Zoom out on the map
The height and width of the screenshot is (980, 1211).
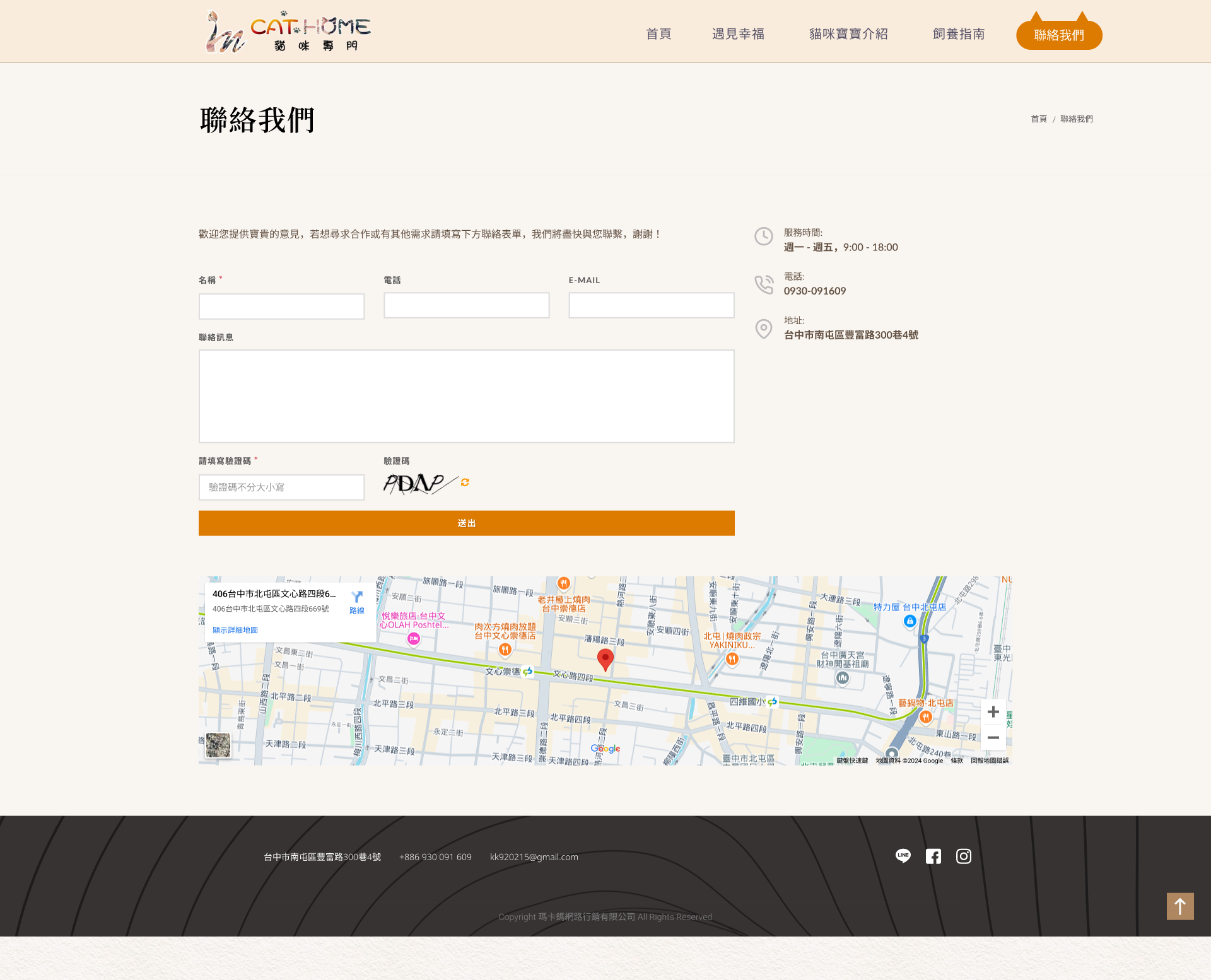coord(993,737)
